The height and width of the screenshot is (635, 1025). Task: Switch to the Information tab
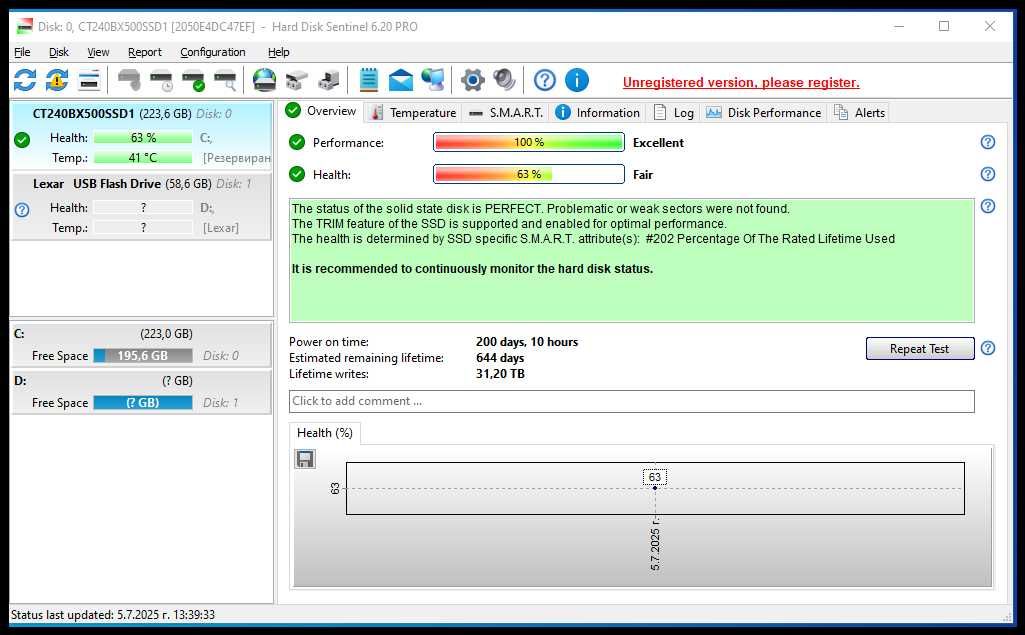[x=597, y=112]
